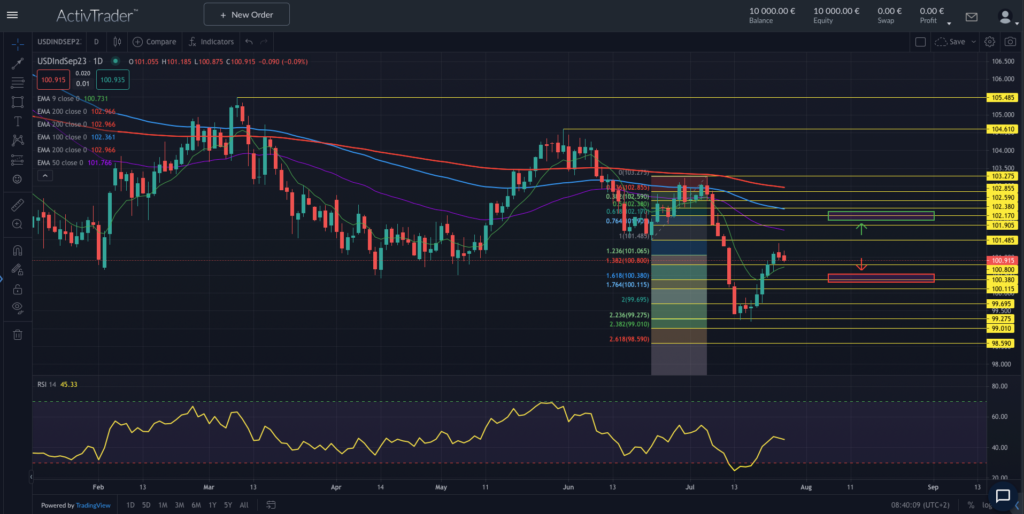Toggle hide all drawings eye icon
1024x514 pixels.
pyautogui.click(x=18, y=308)
